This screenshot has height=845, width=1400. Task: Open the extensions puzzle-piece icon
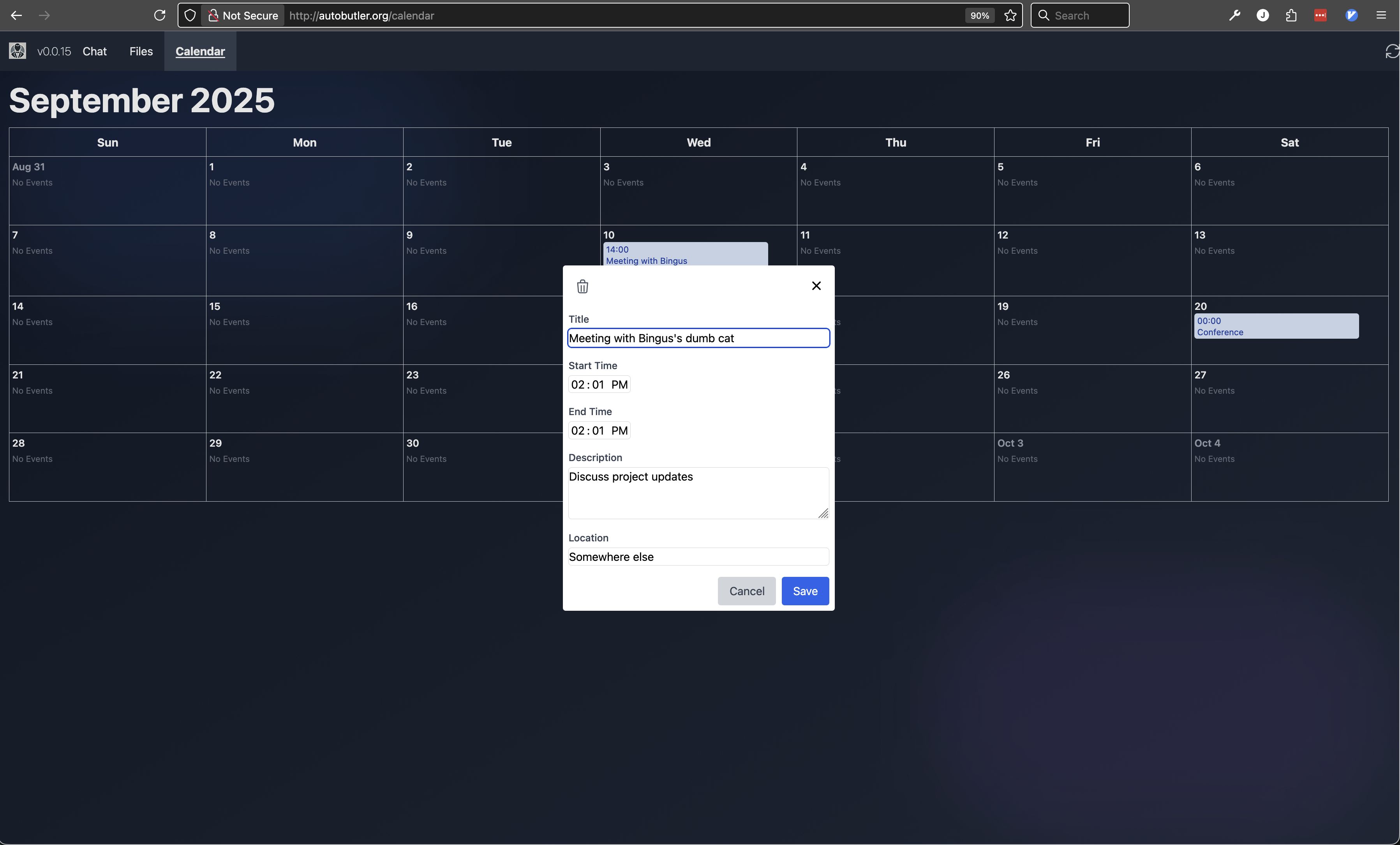1291,15
